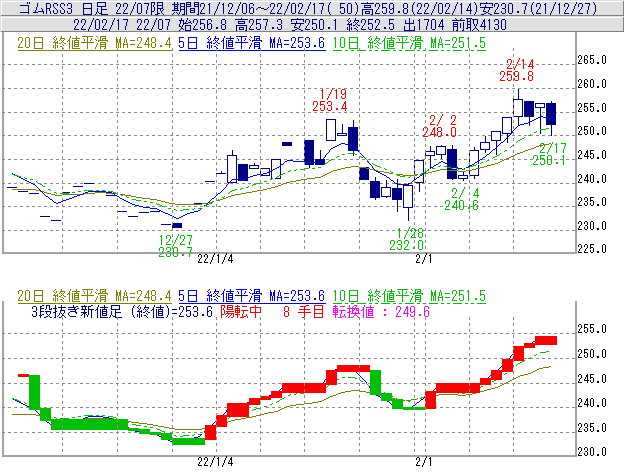This screenshot has height=475, width=624.
Task: Click the last candlestick of 2/17
Action: [551, 114]
